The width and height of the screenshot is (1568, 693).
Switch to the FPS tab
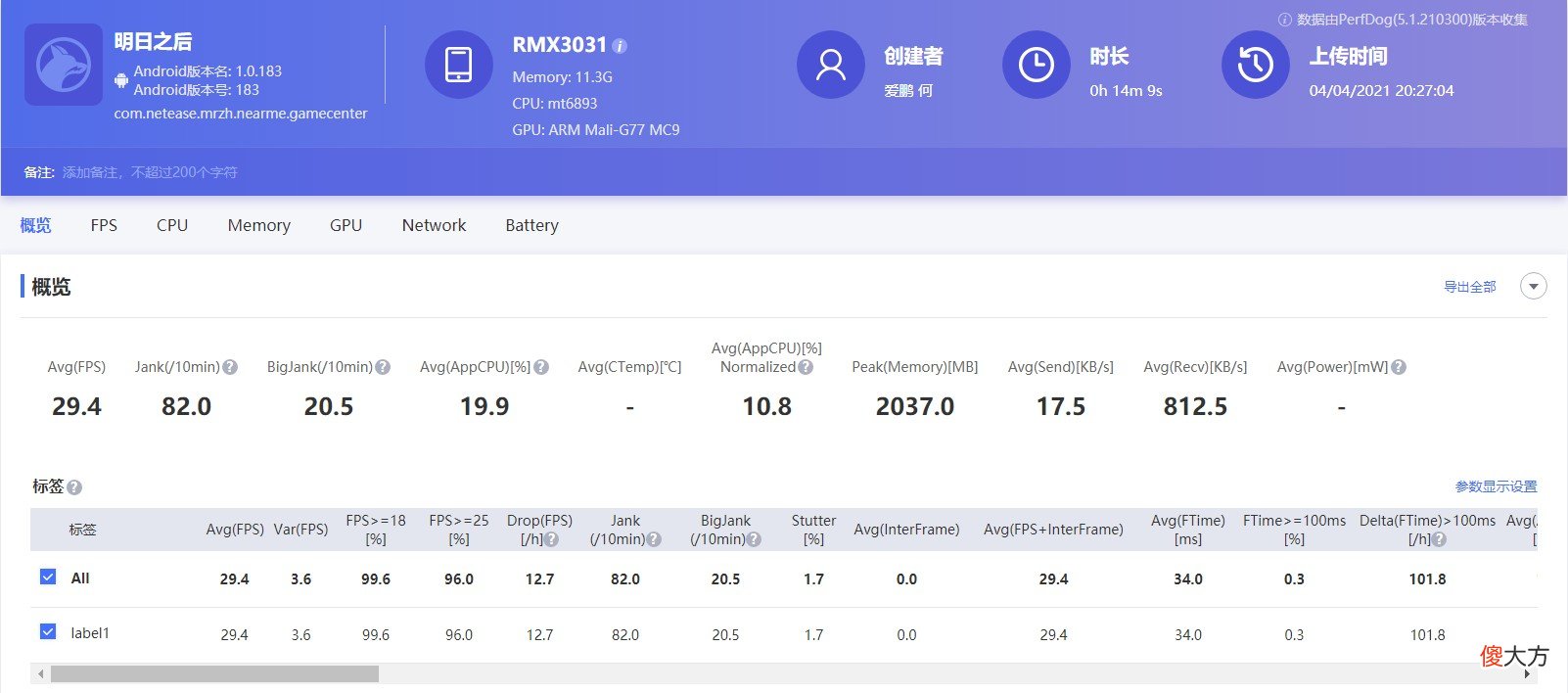point(104,225)
